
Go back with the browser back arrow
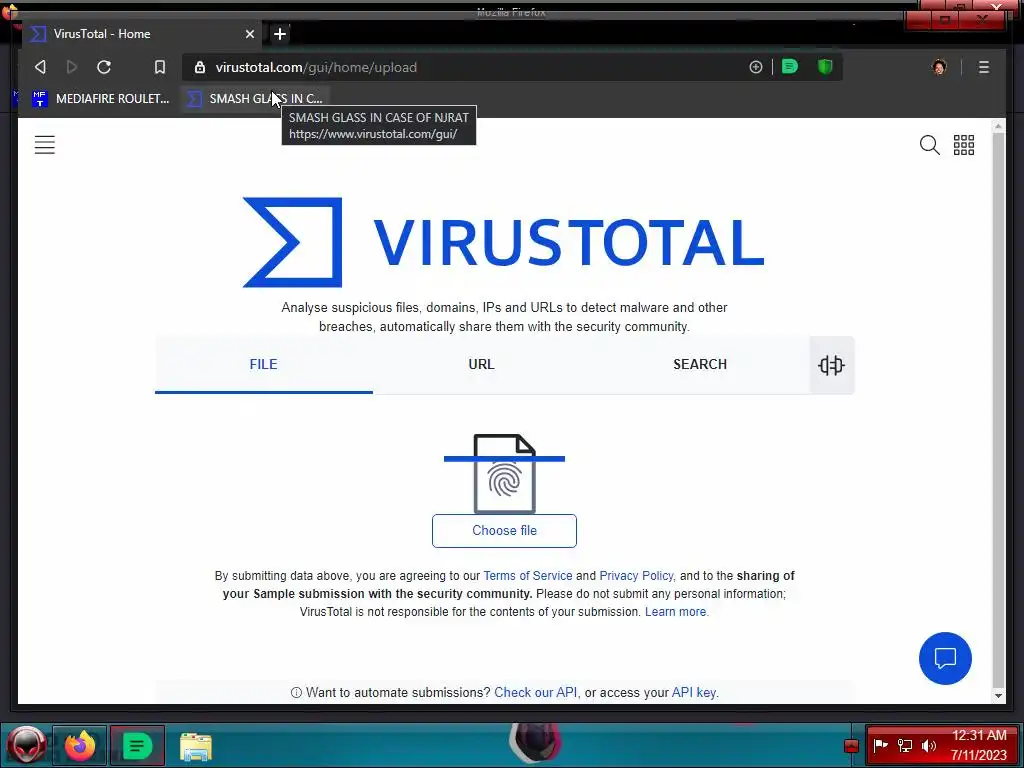pos(40,67)
